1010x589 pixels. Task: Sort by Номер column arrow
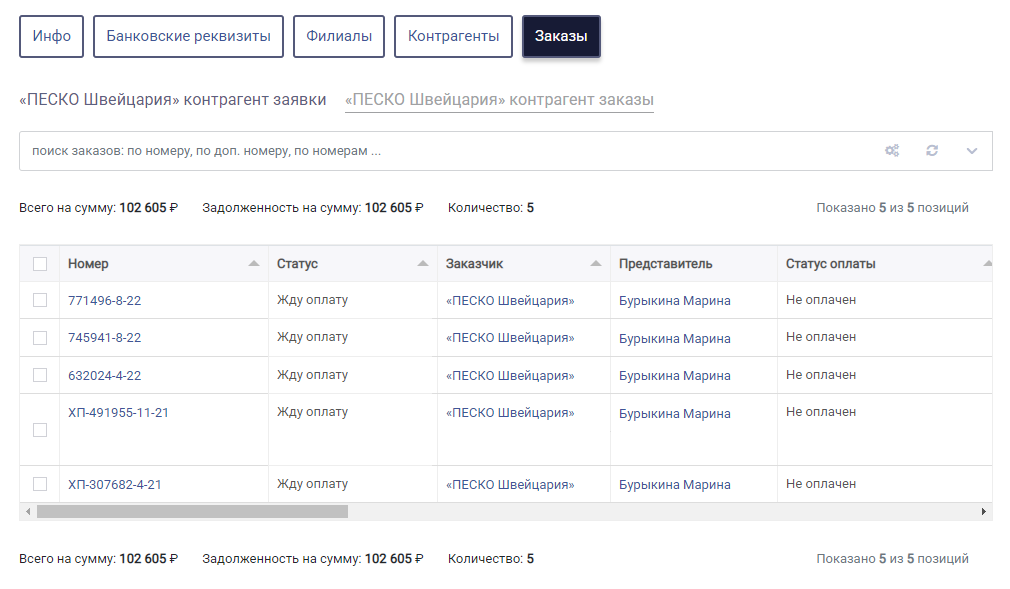[254, 264]
